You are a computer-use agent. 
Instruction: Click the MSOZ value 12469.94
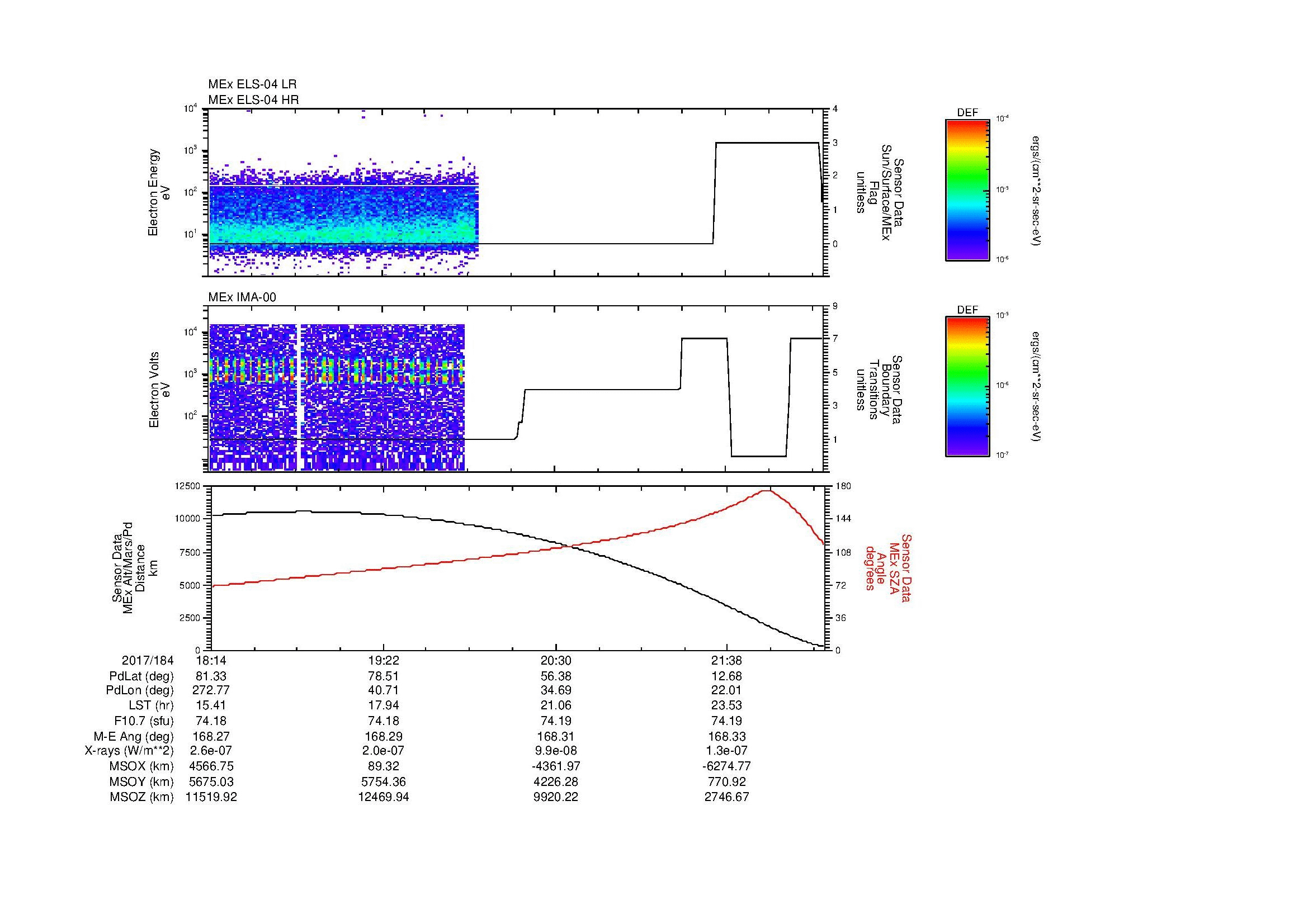(384, 797)
